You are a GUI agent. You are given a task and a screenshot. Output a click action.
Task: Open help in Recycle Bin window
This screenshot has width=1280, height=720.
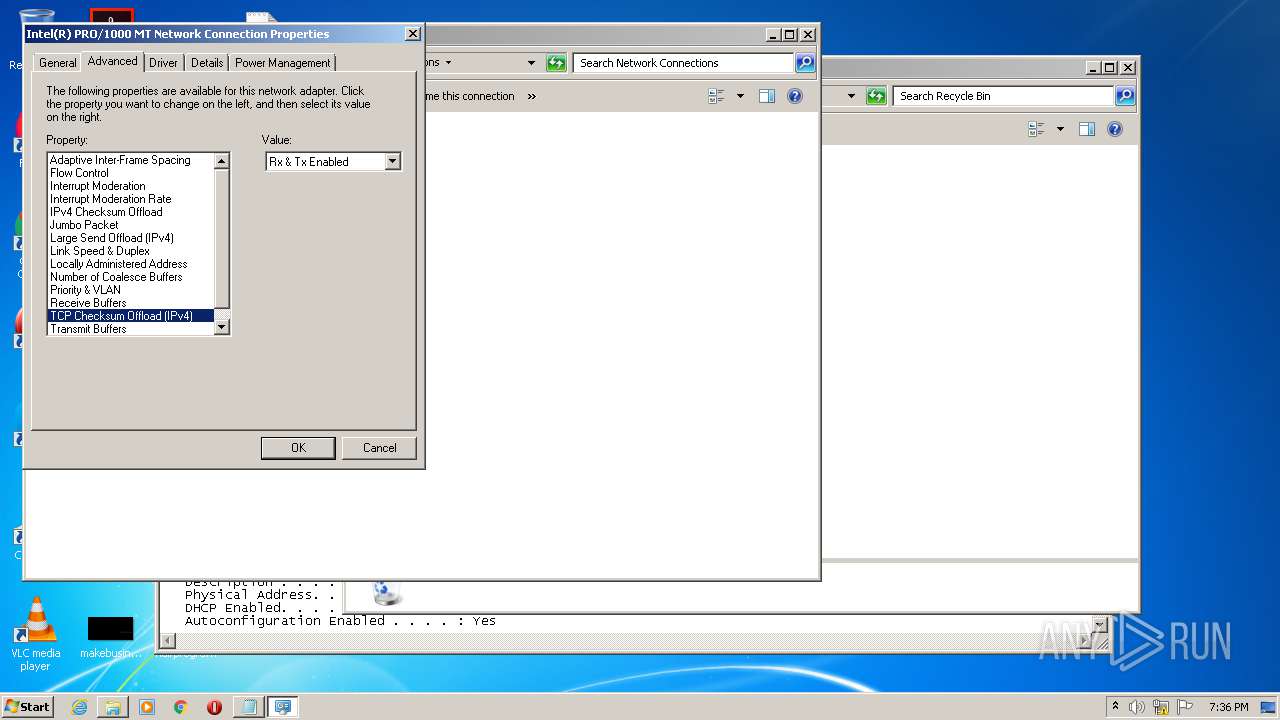[x=1115, y=129]
